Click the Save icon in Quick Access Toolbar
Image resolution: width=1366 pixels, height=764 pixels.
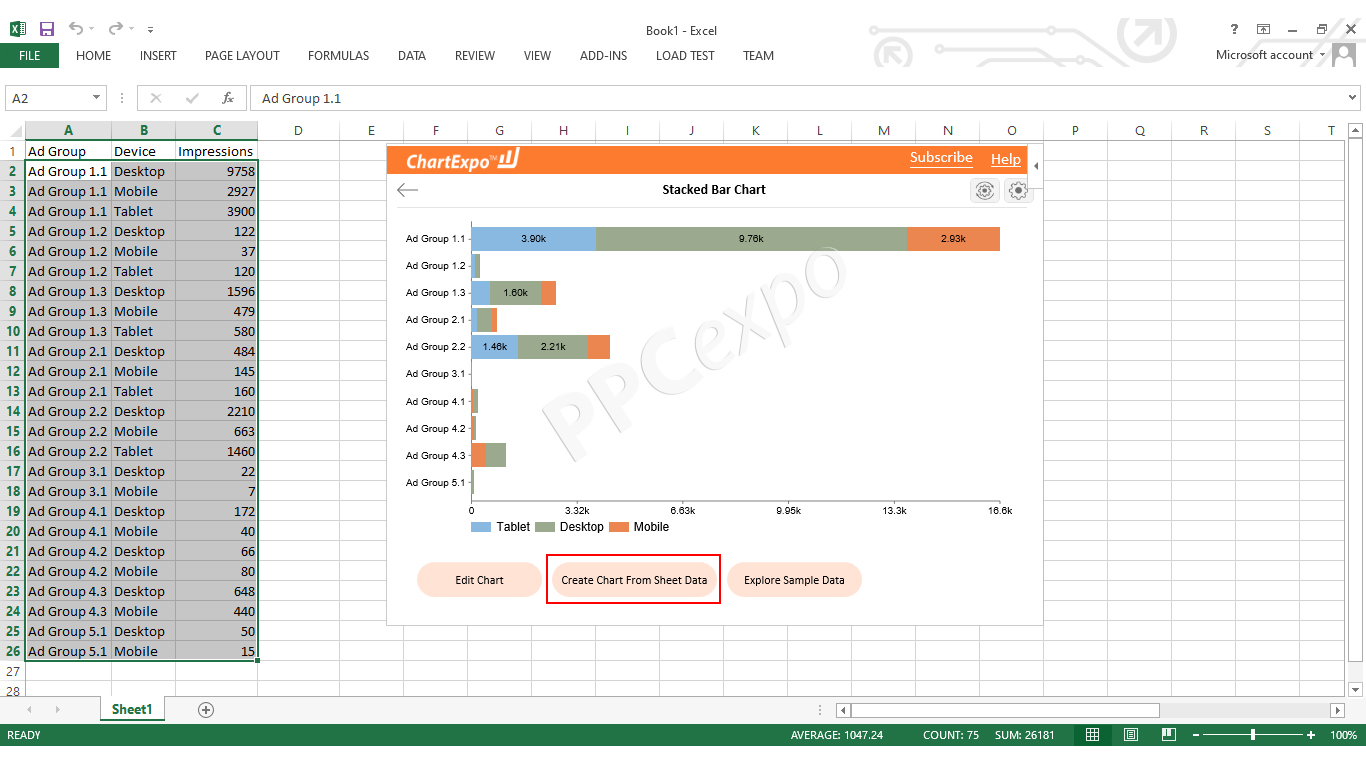(x=46, y=29)
